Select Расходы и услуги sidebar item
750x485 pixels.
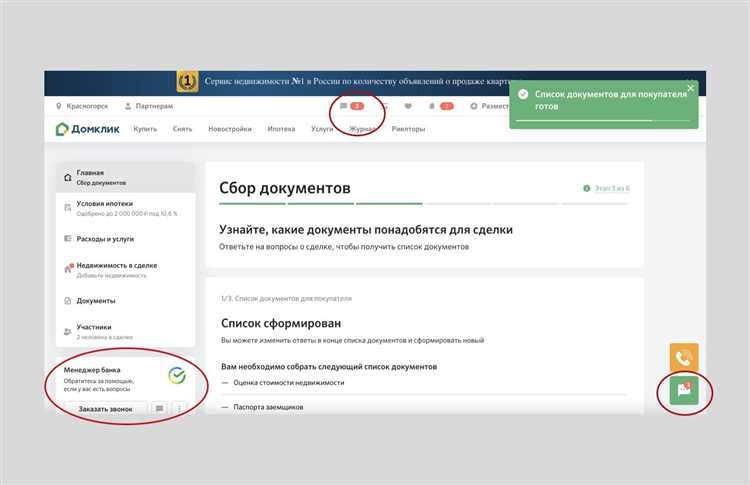[x=125, y=238]
